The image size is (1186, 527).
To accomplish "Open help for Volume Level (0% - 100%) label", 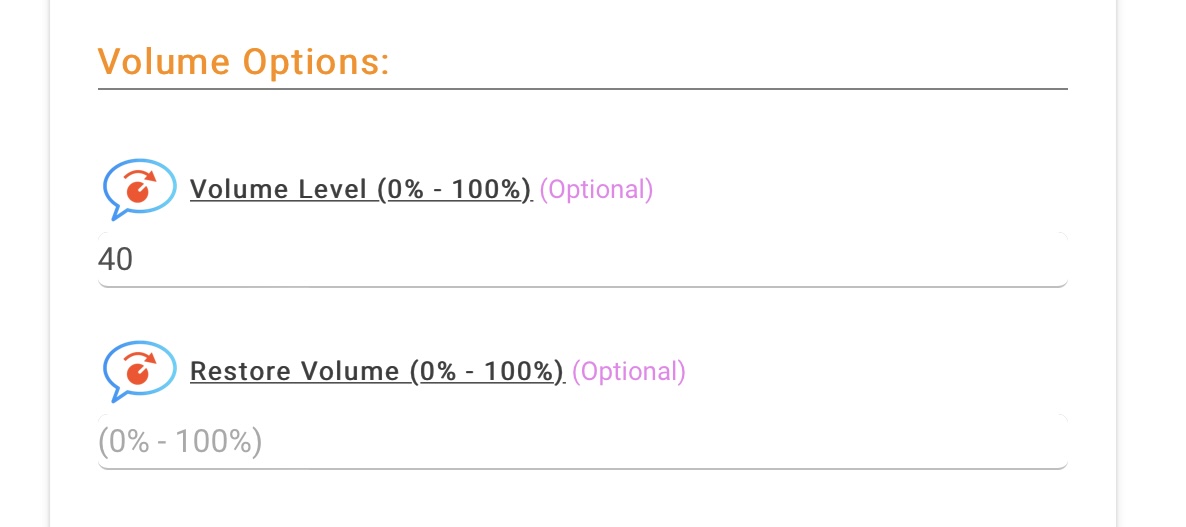I will point(361,189).
